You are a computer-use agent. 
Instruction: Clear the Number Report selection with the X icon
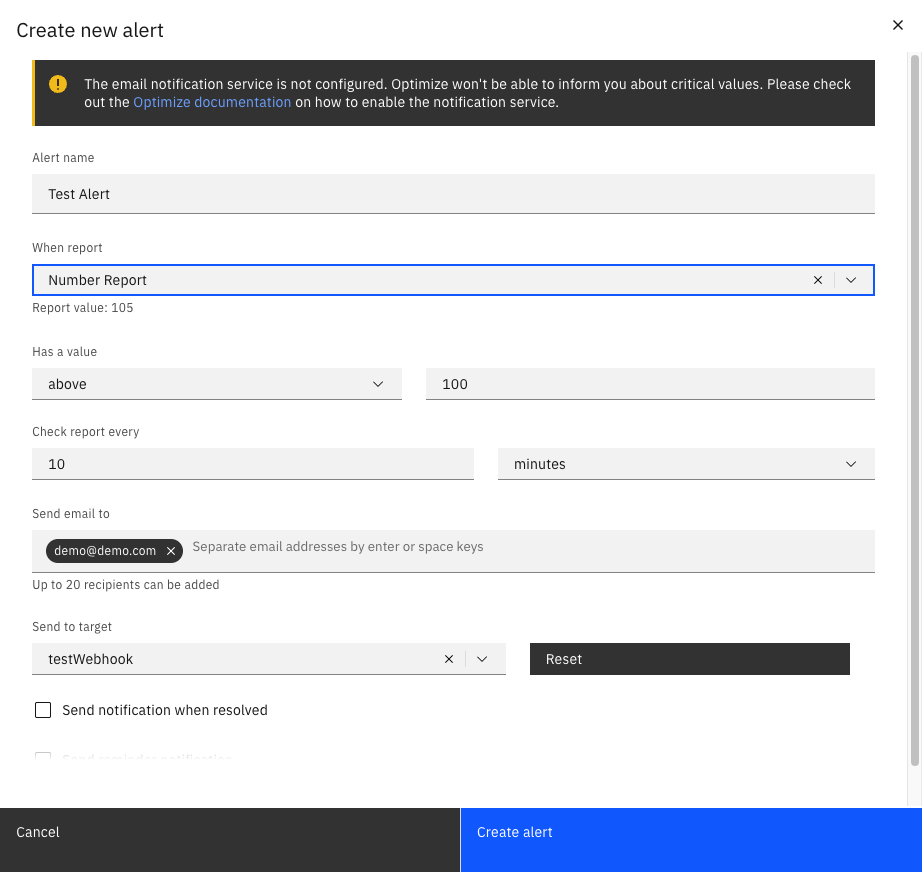tap(818, 280)
